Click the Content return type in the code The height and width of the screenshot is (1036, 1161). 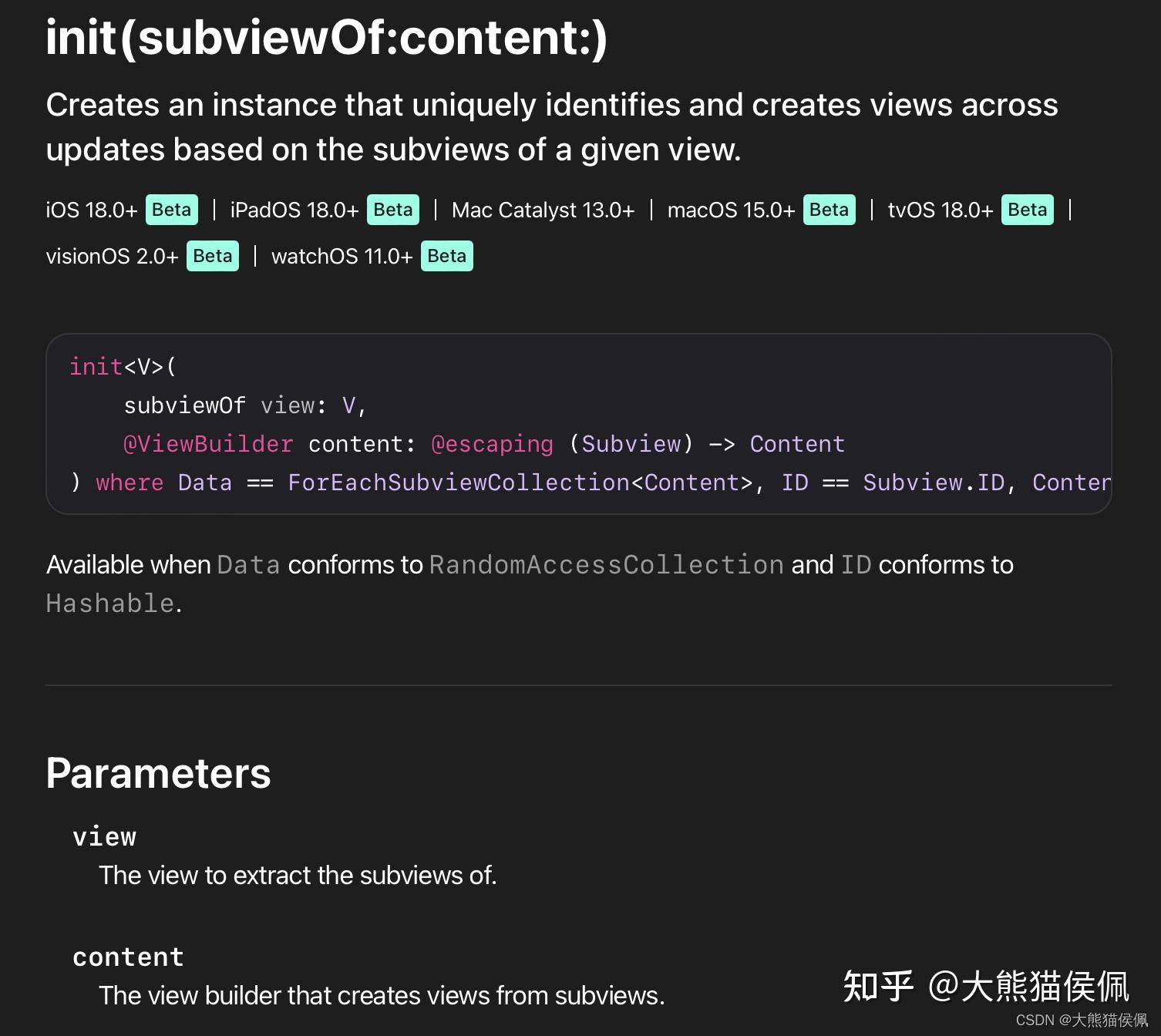(797, 443)
